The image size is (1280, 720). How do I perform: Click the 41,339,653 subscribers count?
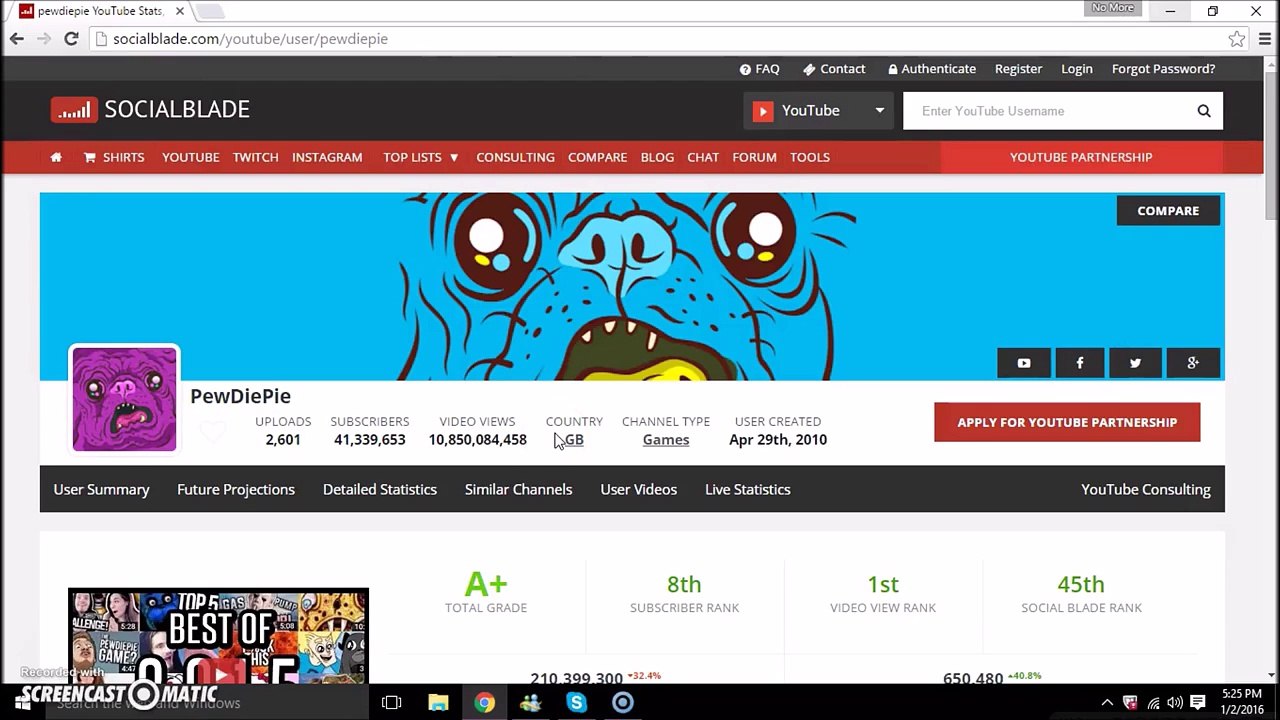(x=370, y=440)
